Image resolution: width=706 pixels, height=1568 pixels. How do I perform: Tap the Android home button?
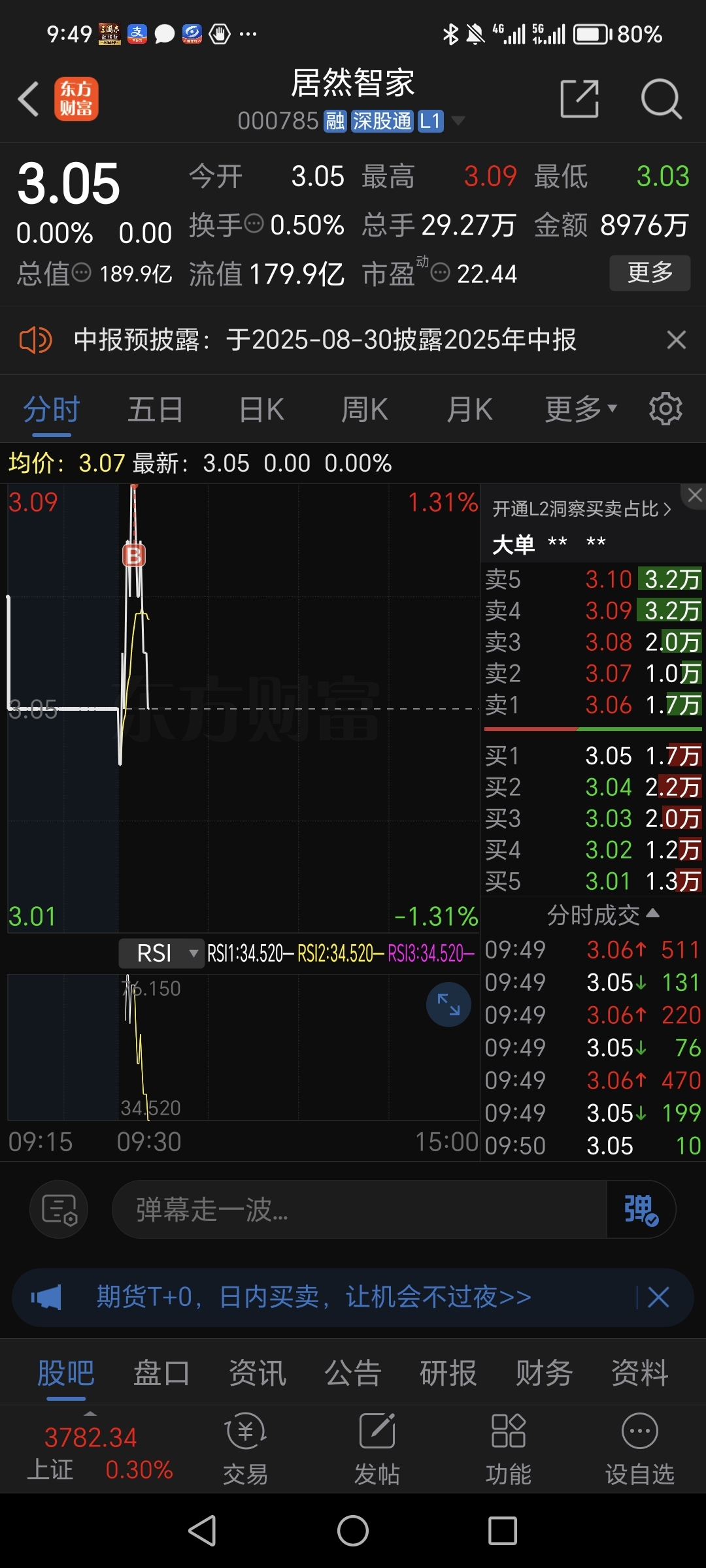tap(353, 1531)
